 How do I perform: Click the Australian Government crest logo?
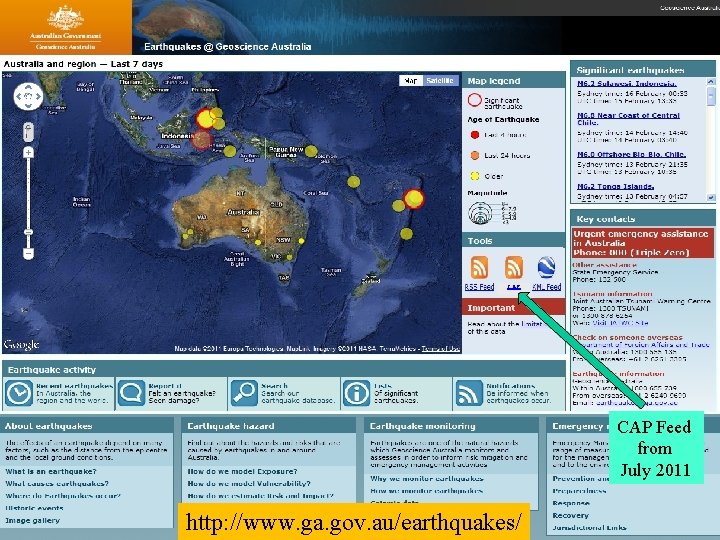[x=65, y=17]
